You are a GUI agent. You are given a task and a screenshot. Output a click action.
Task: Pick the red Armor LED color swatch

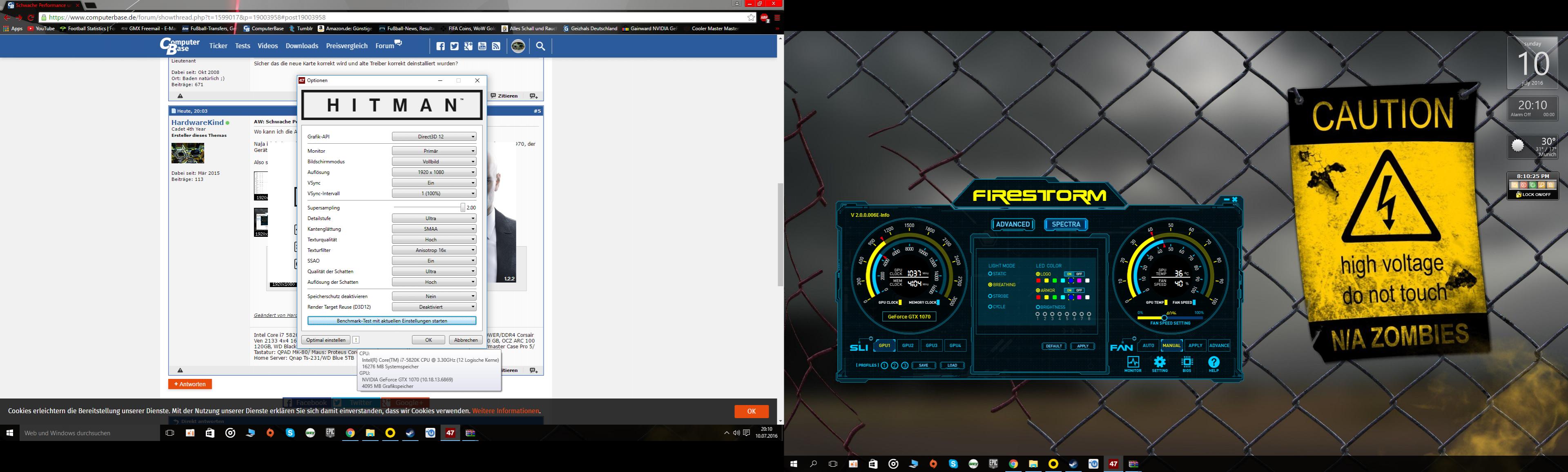(1038, 297)
